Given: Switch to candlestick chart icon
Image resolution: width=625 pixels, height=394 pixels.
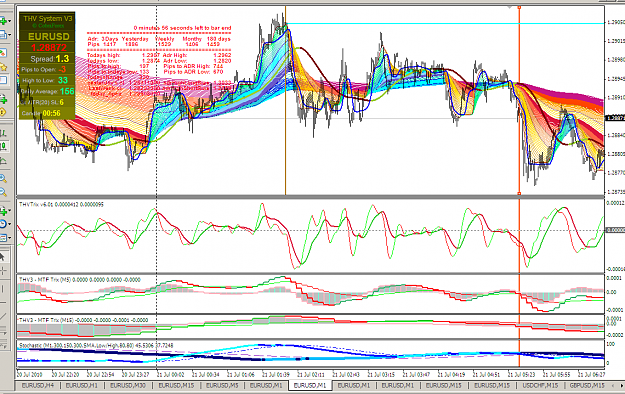Looking at the screenshot, I should pyautogui.click(x=3, y=146).
